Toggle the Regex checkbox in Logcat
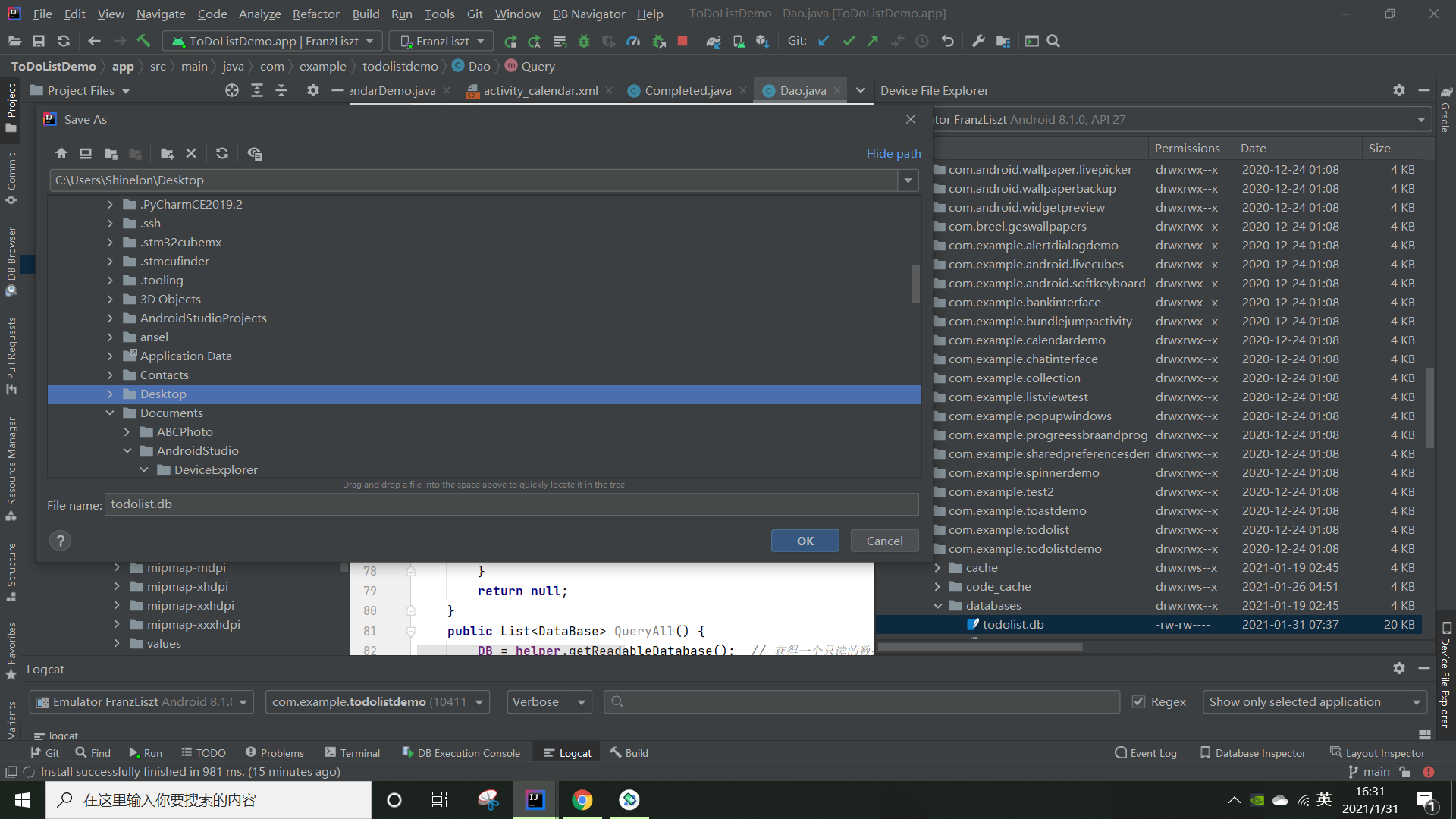Screen dimensions: 1456x819 (x=1138, y=701)
